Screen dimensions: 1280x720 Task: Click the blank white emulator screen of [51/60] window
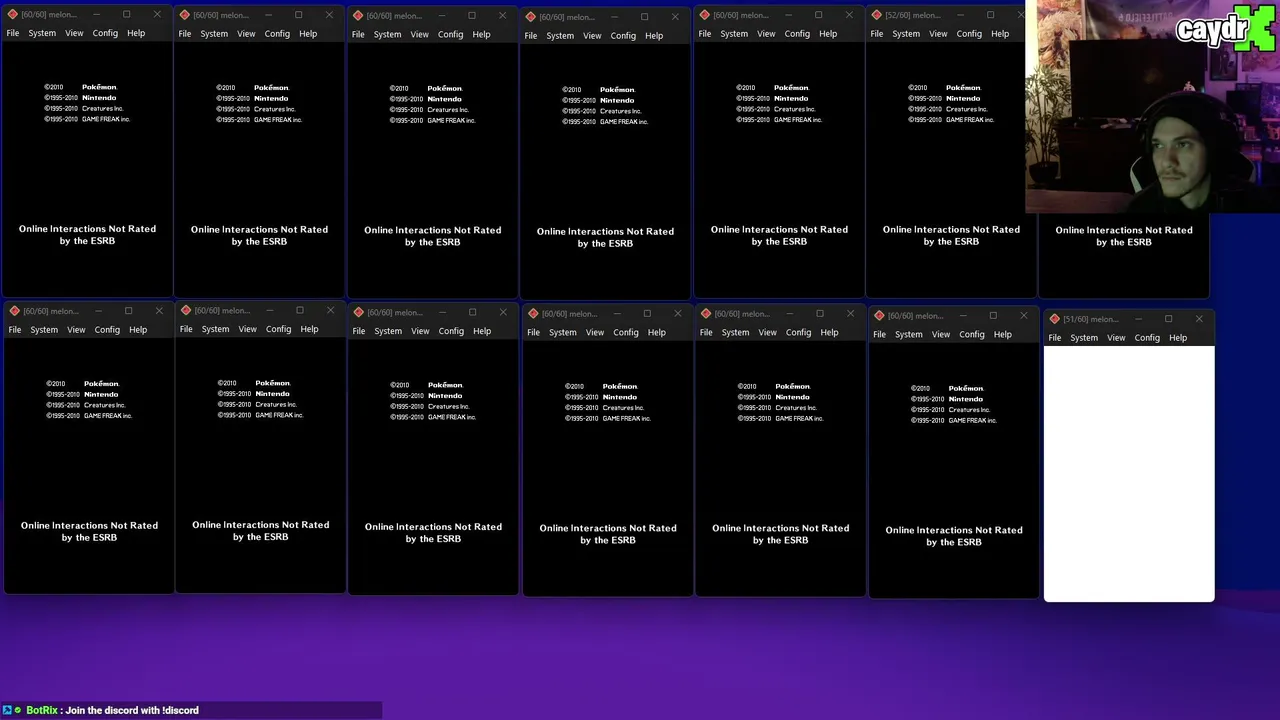[x=1129, y=474]
